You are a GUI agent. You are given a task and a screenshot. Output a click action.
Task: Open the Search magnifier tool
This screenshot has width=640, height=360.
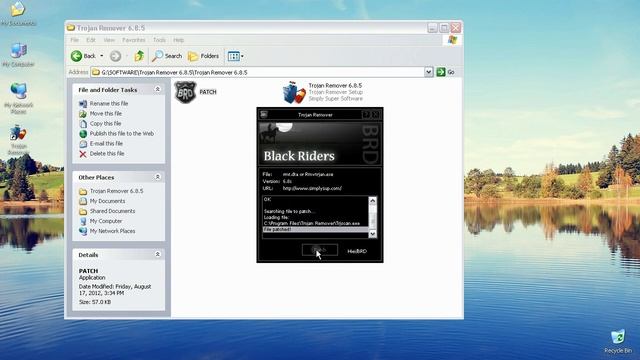(167, 56)
